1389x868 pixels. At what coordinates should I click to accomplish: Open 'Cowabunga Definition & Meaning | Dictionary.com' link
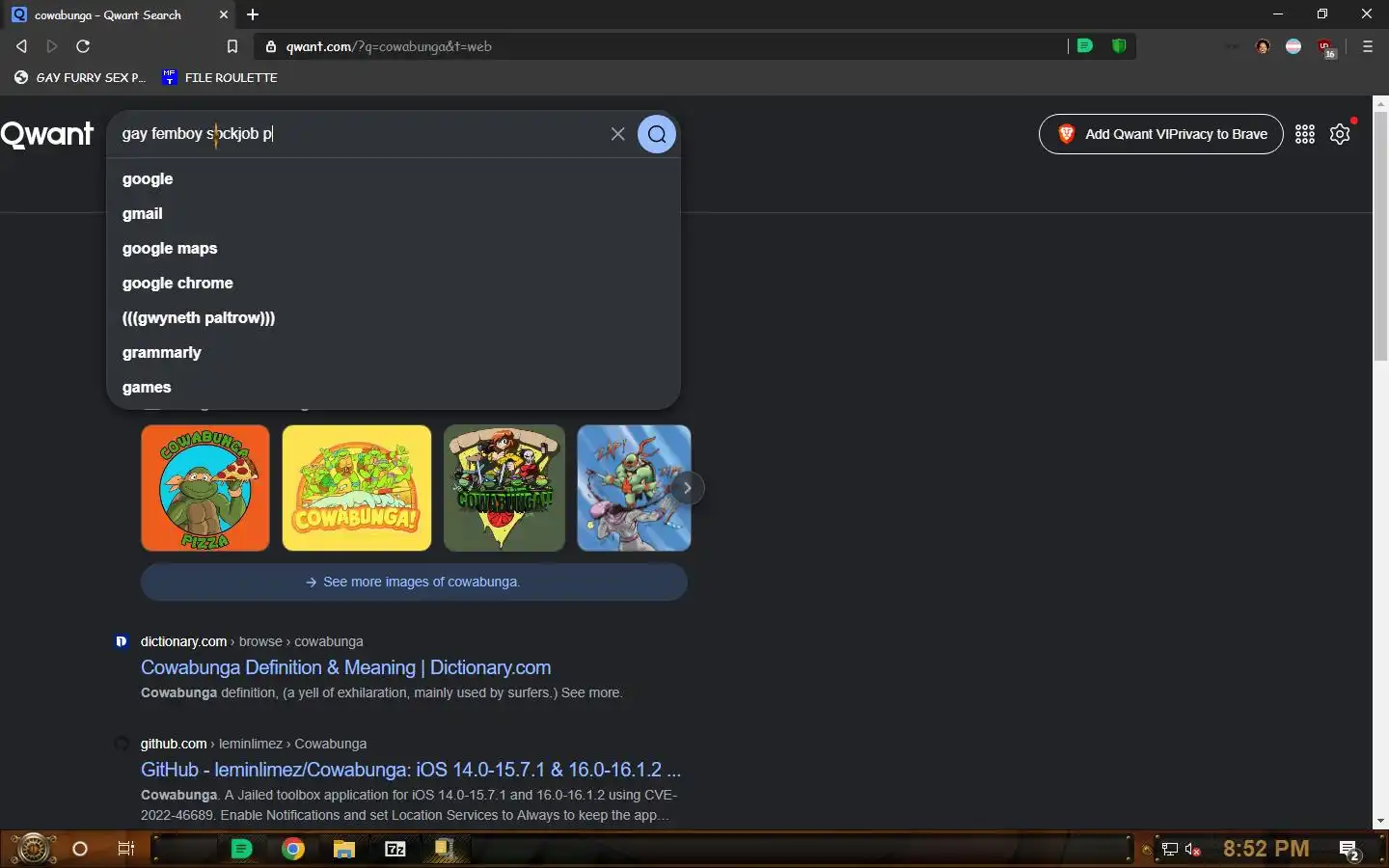(x=346, y=667)
